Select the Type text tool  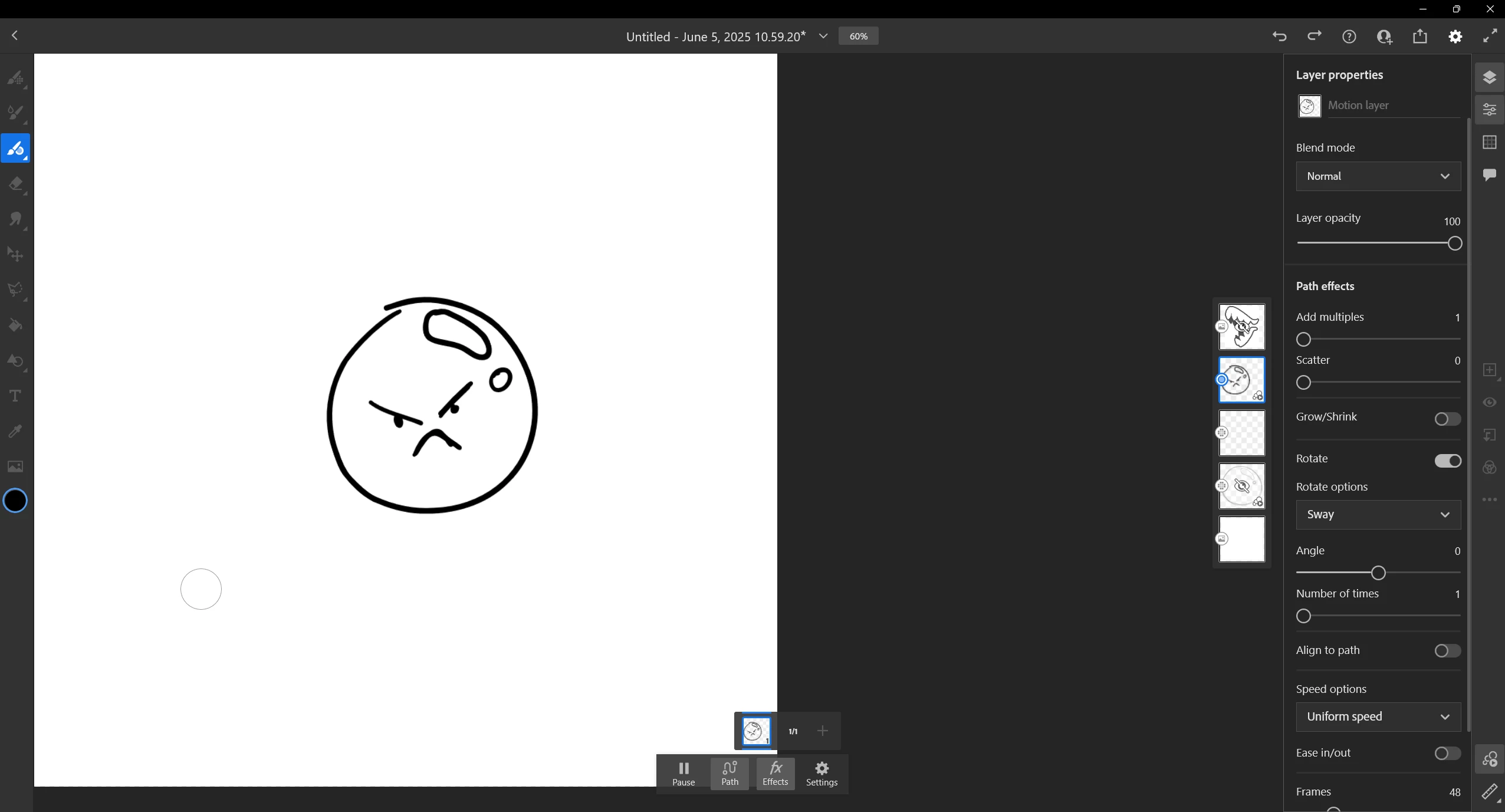(x=15, y=396)
